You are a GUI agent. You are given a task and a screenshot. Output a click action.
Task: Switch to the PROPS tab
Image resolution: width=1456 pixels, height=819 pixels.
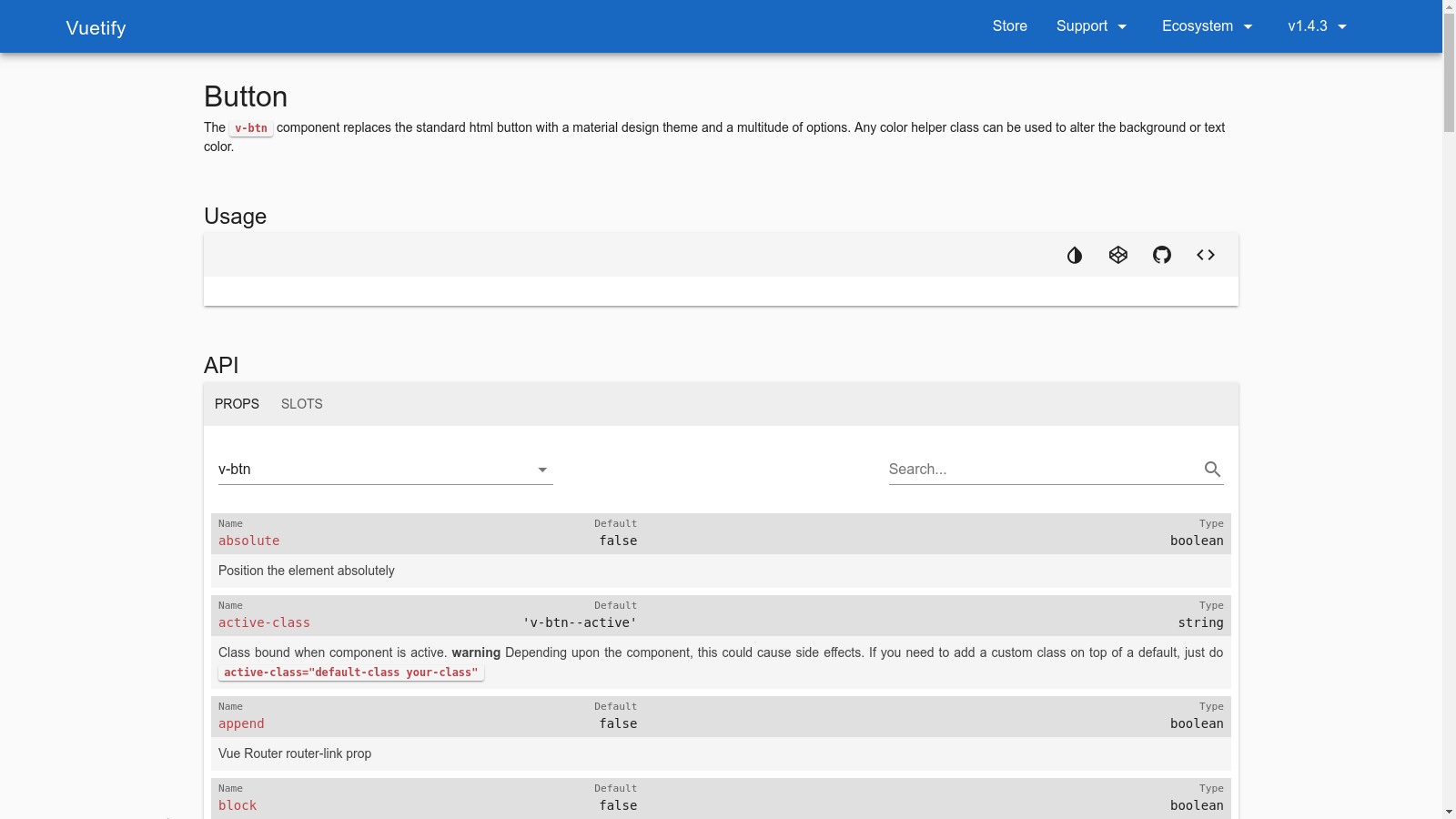click(237, 404)
